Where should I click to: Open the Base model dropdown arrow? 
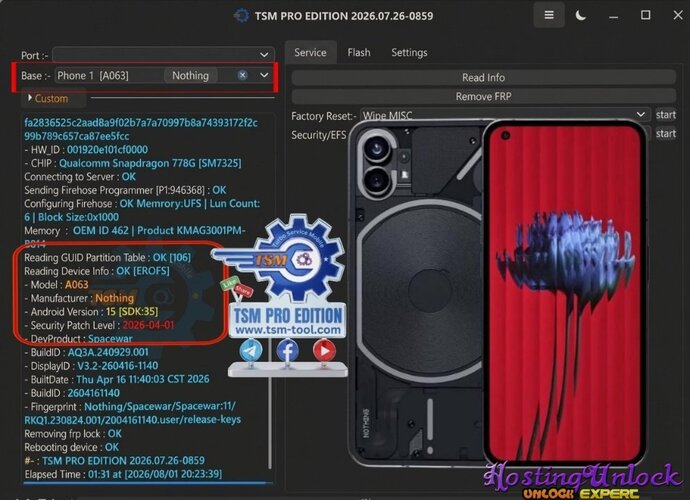(264, 75)
